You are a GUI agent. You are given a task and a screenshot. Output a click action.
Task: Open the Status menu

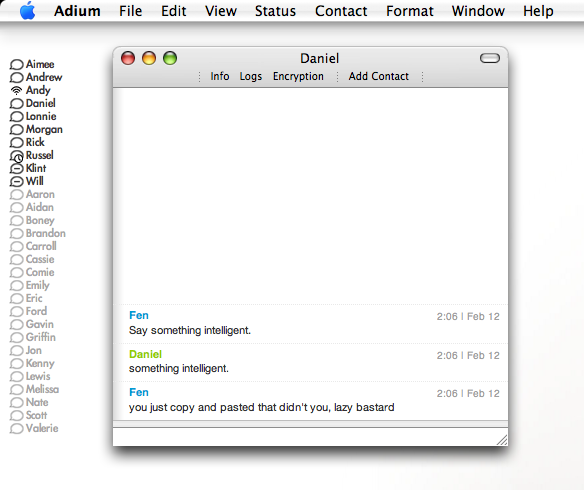pos(275,11)
